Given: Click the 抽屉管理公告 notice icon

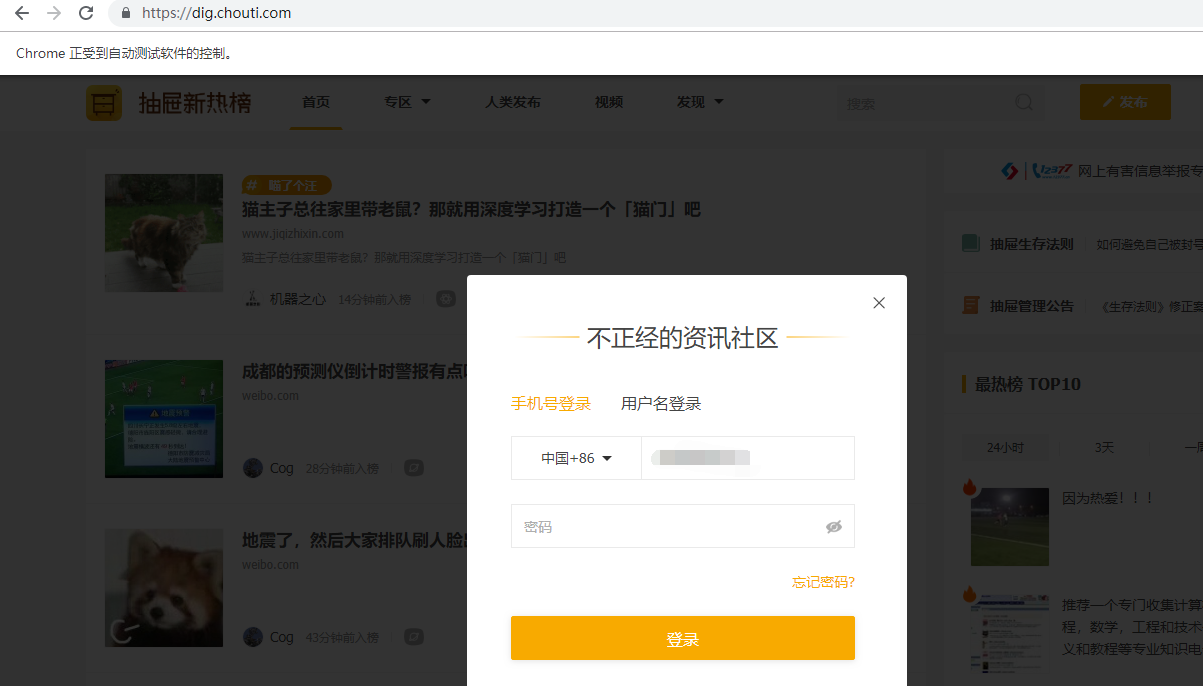Looking at the screenshot, I should [x=970, y=305].
